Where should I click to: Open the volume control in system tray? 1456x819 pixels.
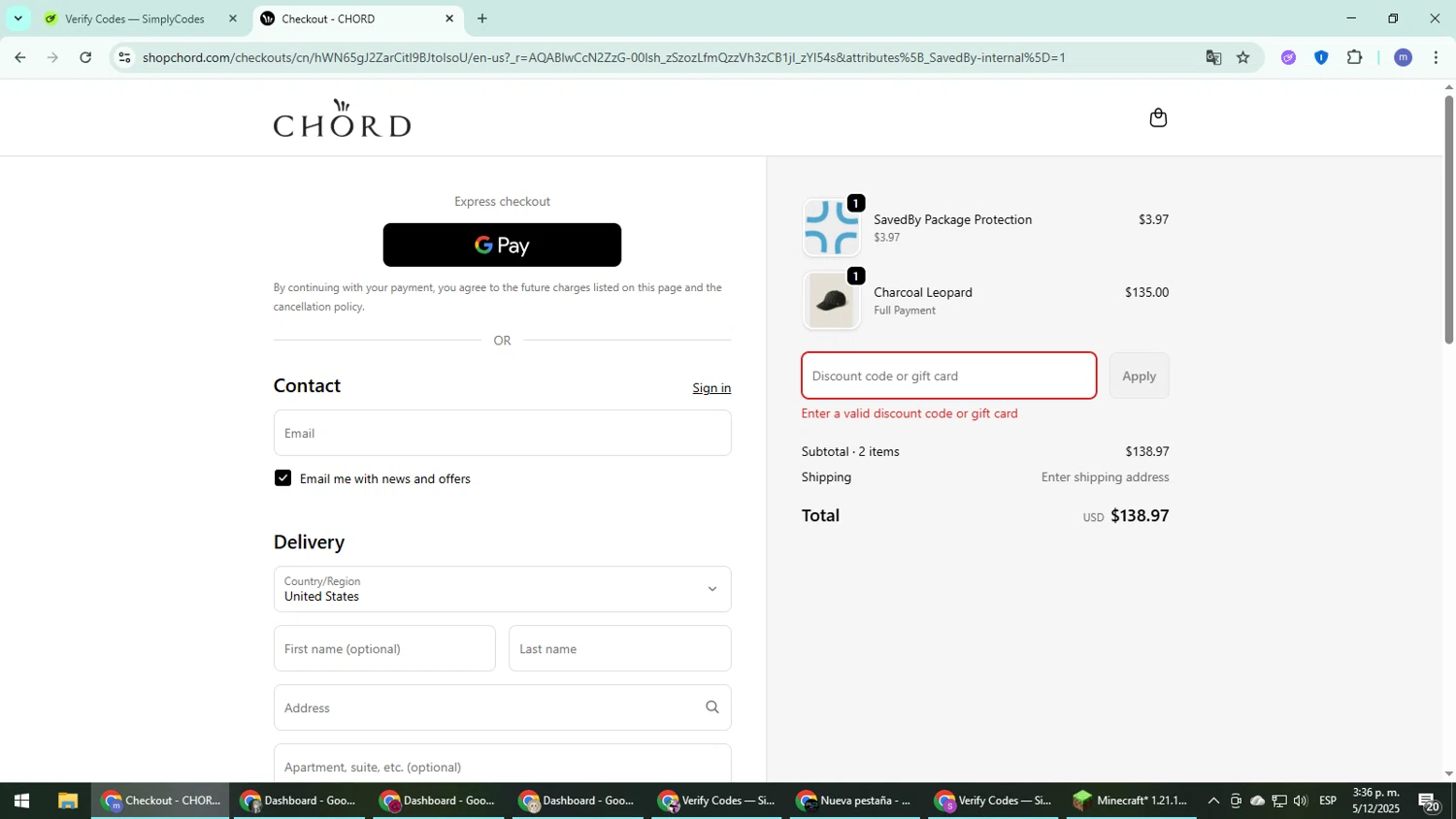[1301, 801]
